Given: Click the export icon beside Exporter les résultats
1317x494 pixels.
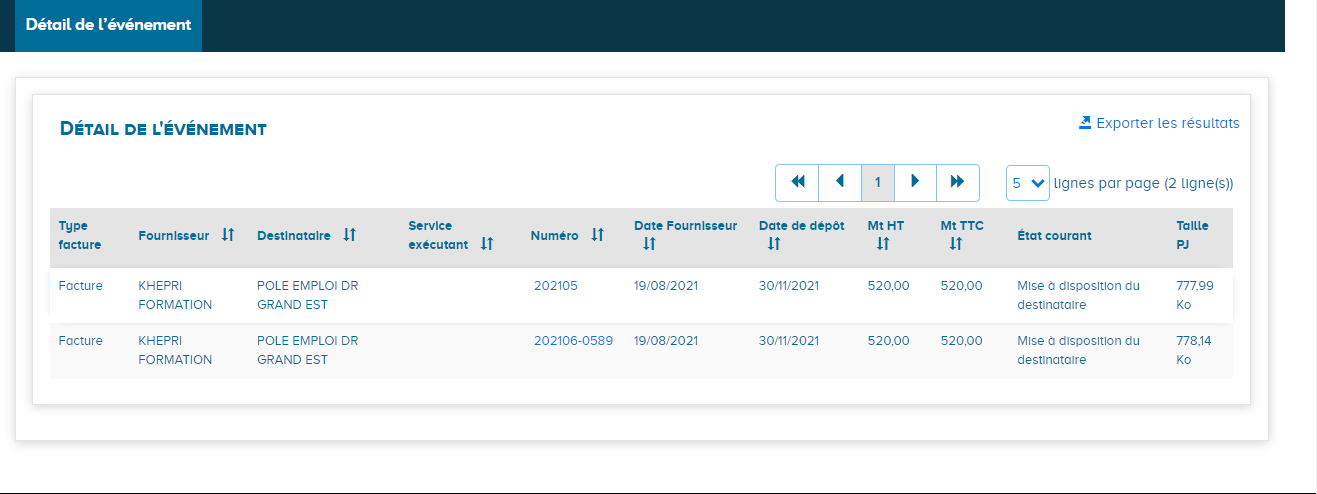Looking at the screenshot, I should point(1085,123).
